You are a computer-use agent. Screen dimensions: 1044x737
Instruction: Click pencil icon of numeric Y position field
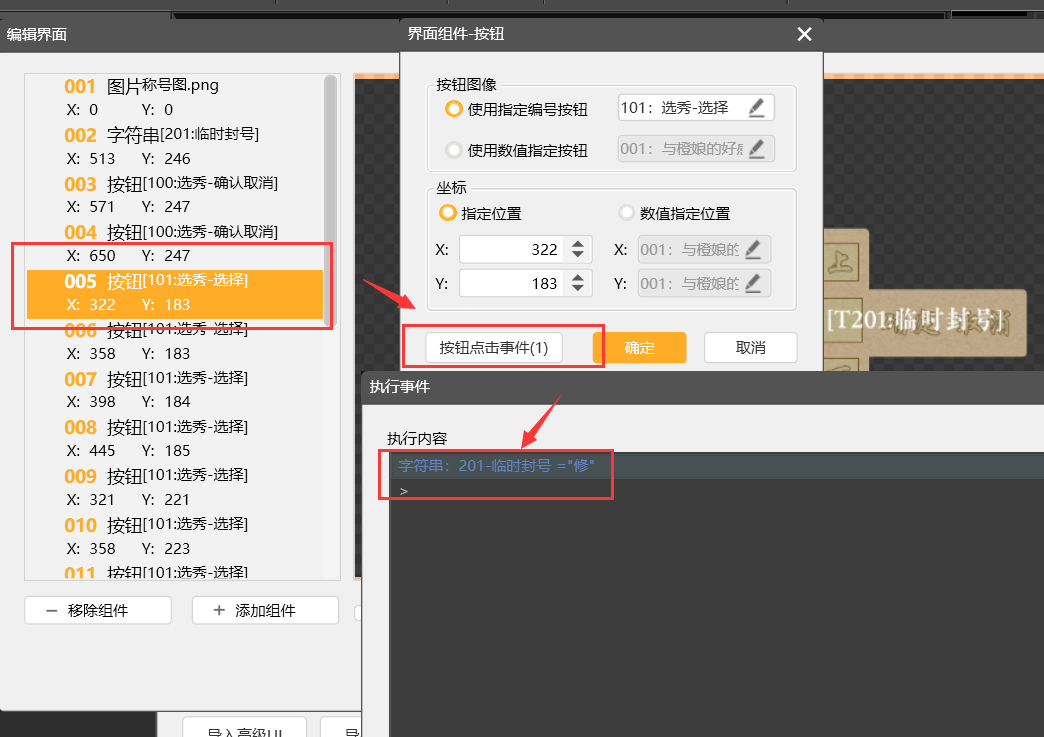[755, 283]
